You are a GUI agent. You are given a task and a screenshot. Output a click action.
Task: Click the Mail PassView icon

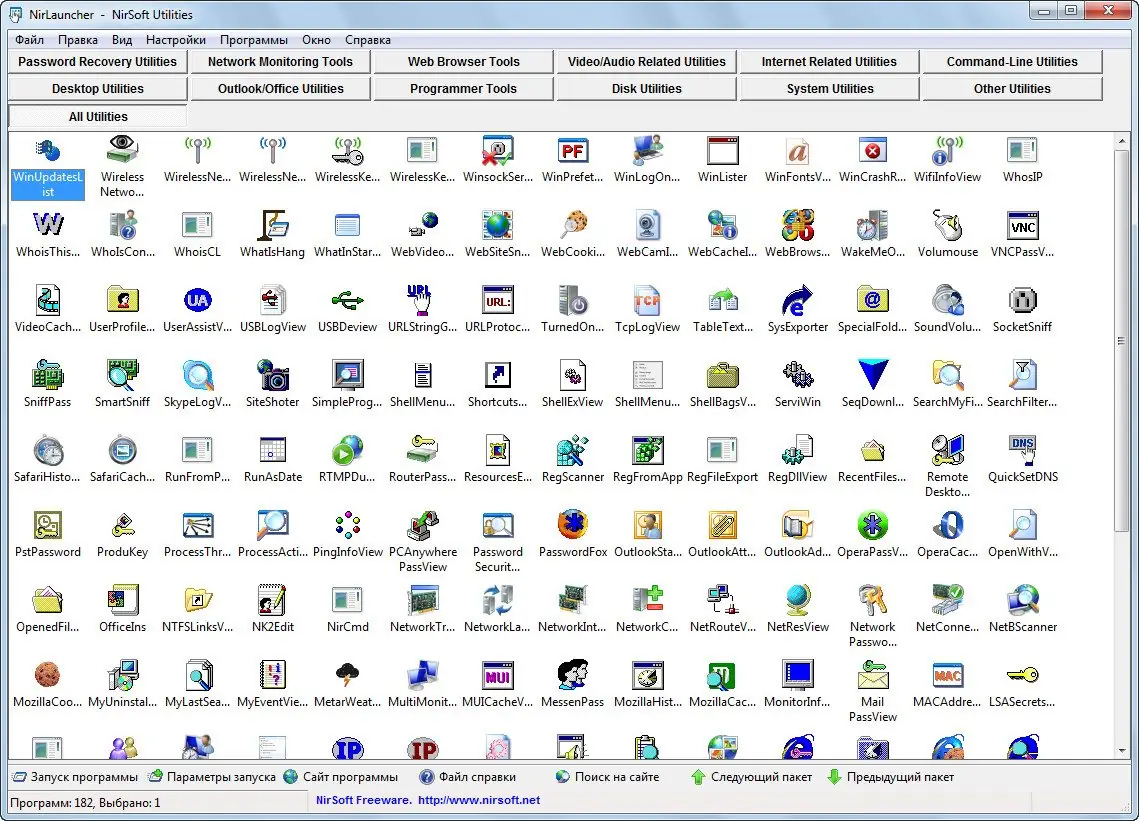(872, 675)
